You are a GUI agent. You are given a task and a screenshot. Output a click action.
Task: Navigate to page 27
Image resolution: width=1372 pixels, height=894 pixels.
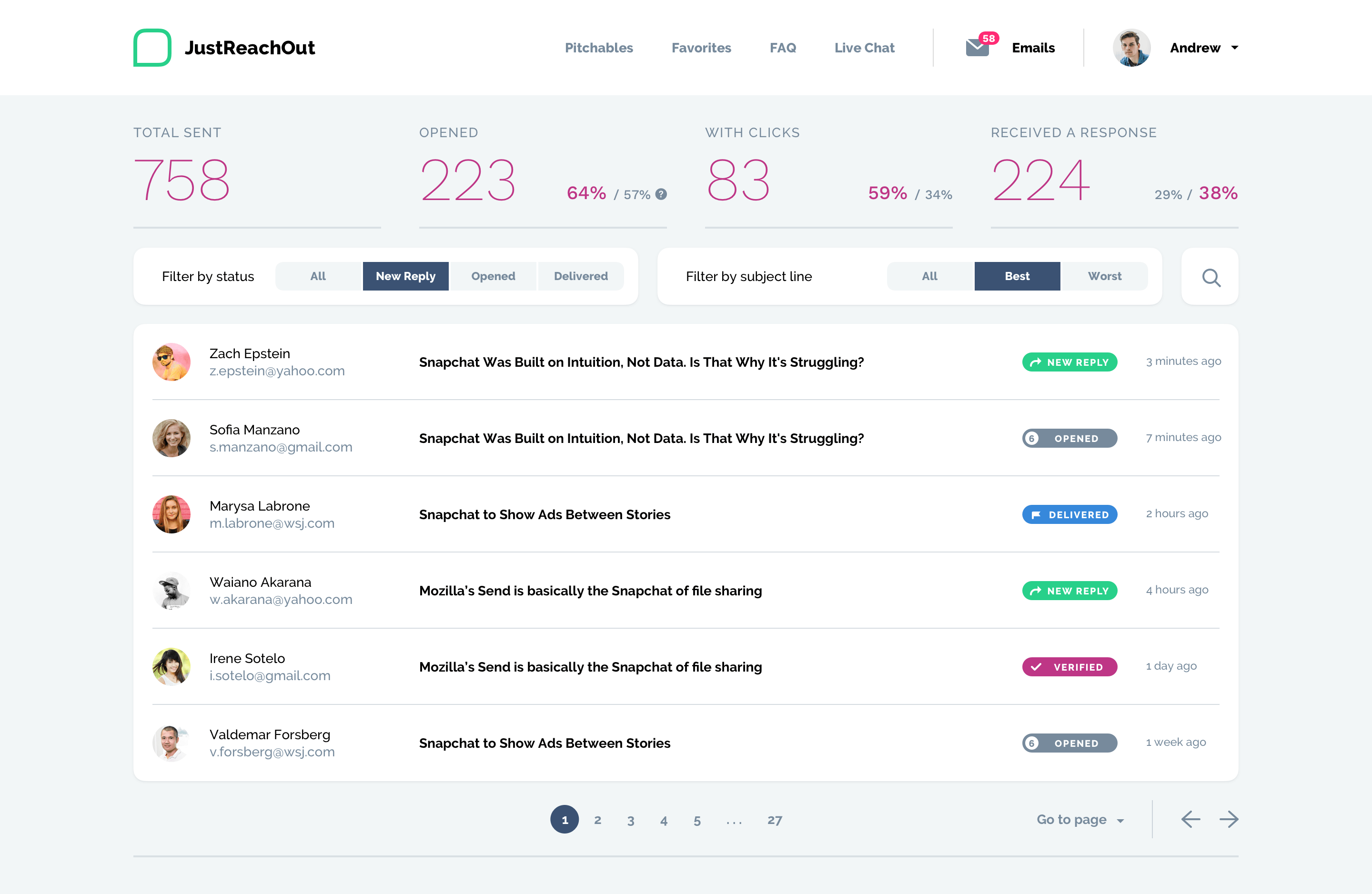coord(775,819)
